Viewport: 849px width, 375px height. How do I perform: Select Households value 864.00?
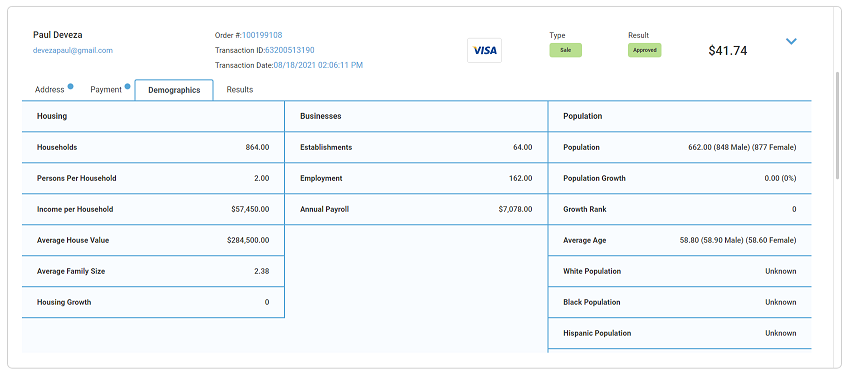pyautogui.click(x=257, y=147)
